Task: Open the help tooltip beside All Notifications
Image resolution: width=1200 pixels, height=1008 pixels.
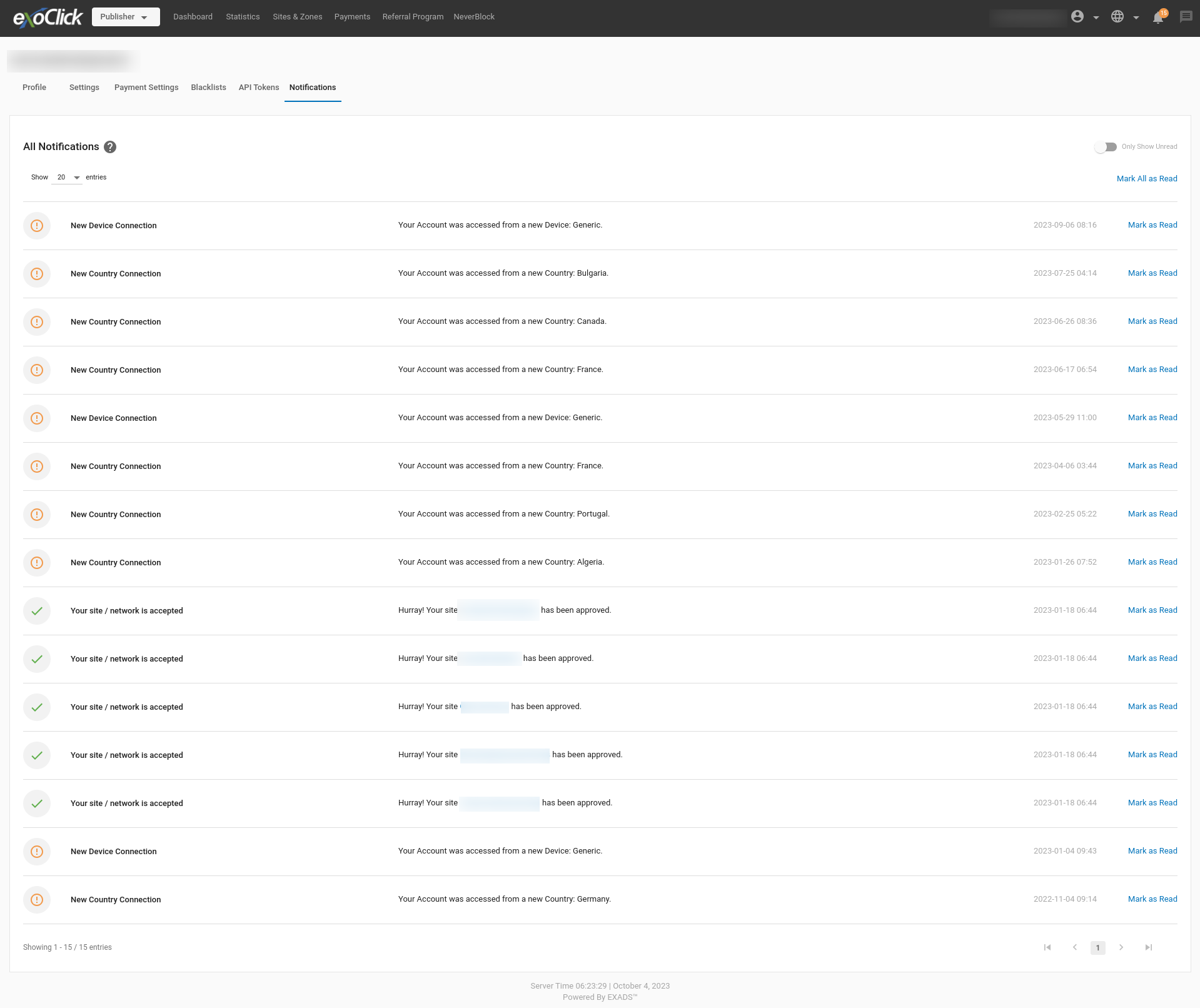Action: click(110, 147)
